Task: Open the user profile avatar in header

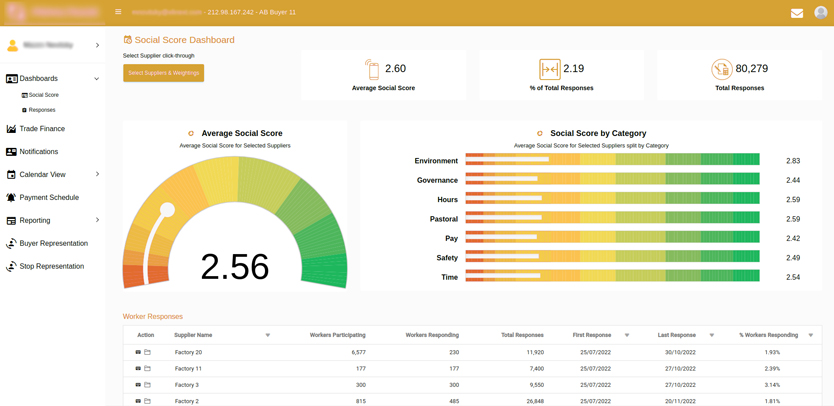Action: (x=821, y=12)
